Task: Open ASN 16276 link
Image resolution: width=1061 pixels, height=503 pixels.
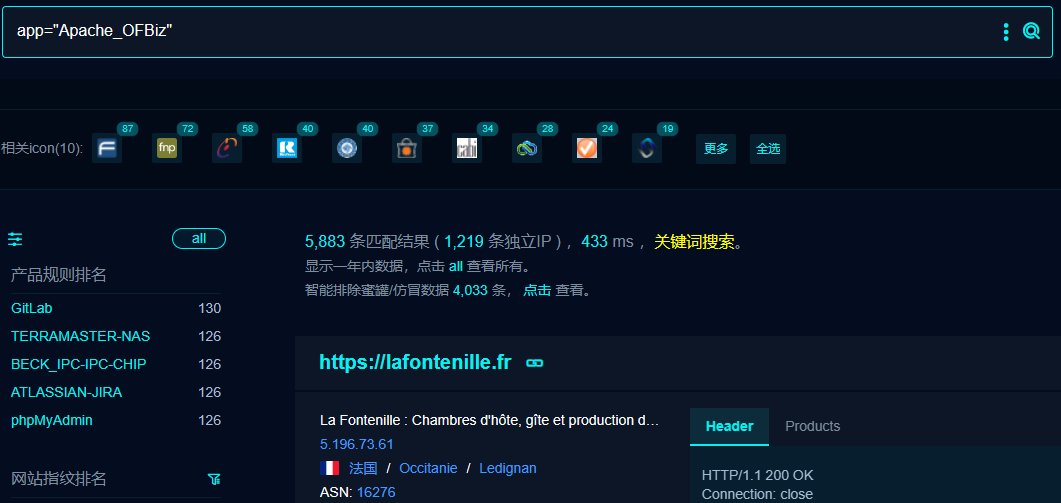Action: [376, 492]
